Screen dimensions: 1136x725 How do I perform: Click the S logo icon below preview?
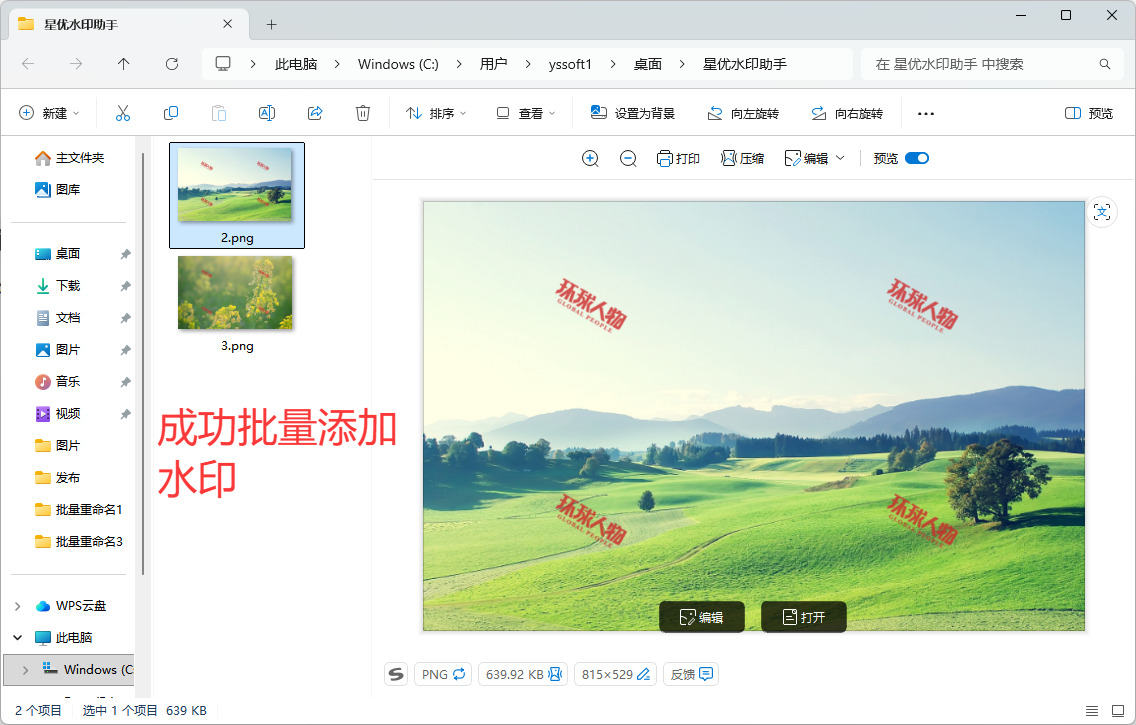point(396,674)
